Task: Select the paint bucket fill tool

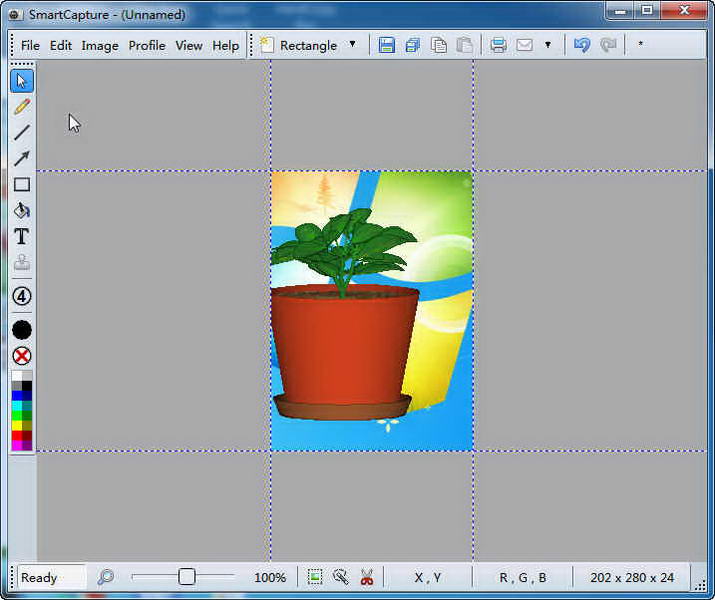Action: [x=21, y=210]
